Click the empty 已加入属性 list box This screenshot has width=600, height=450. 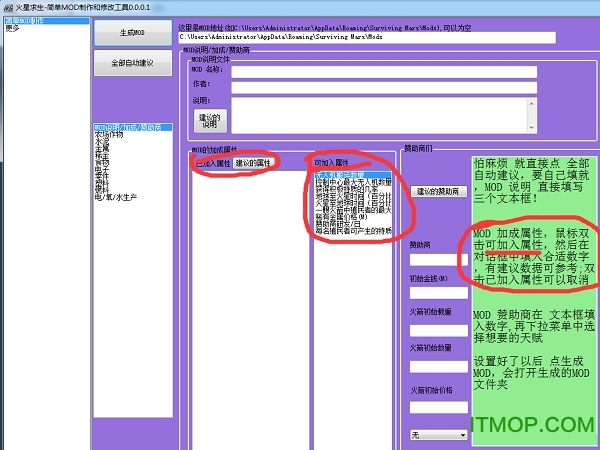pyautogui.click(x=250, y=310)
